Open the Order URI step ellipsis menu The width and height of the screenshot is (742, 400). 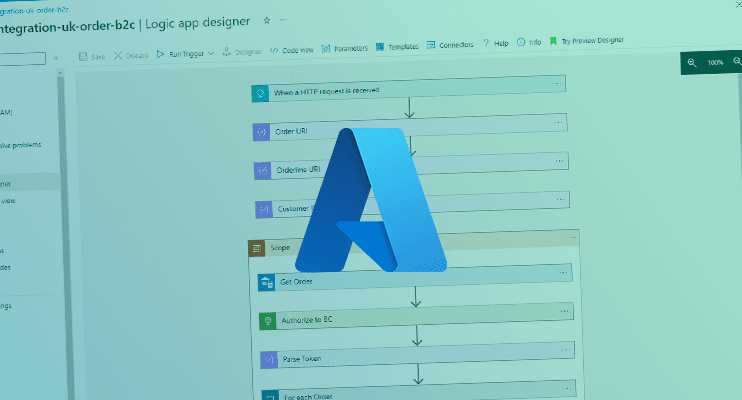click(558, 123)
